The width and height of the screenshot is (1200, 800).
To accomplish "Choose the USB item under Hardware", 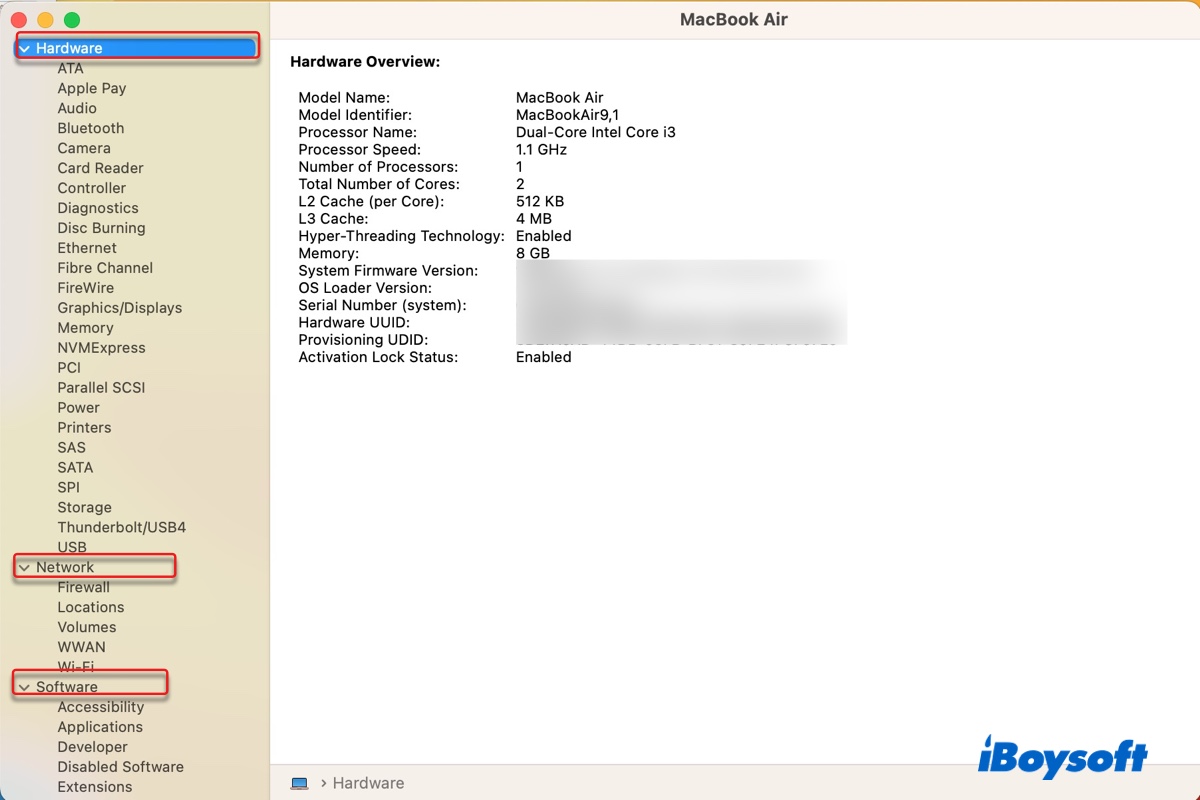I will pyautogui.click(x=72, y=547).
